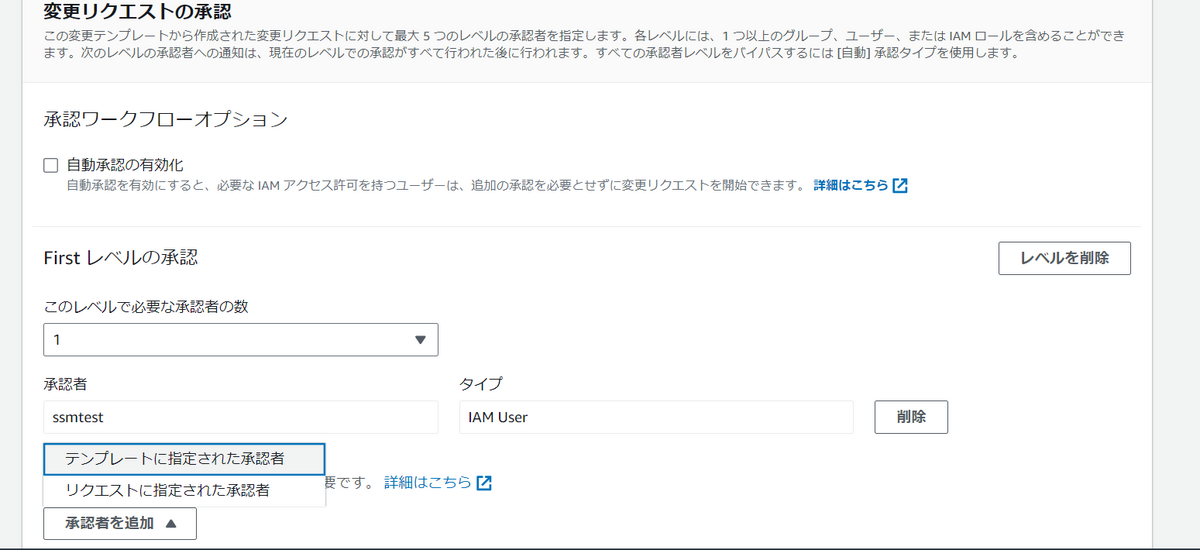Click the IAM User type field

pos(656,417)
